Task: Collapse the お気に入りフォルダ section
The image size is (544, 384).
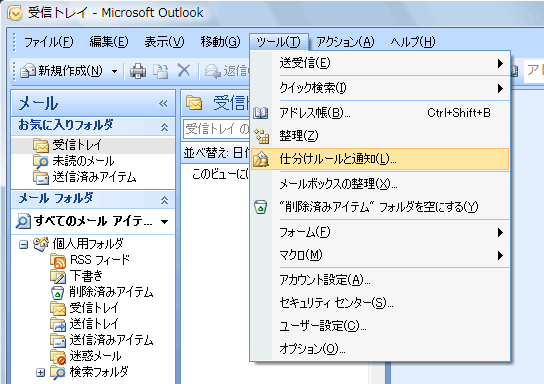Action: click(164, 127)
